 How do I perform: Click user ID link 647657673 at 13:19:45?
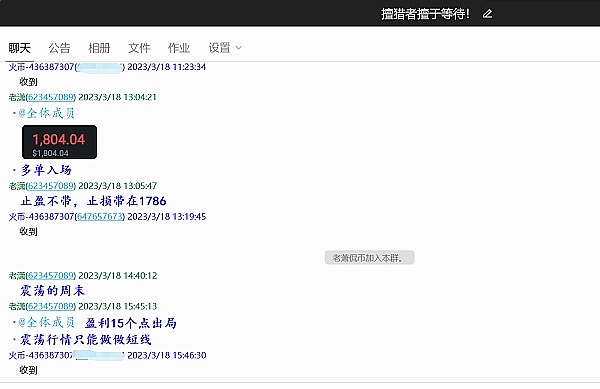[100, 216]
